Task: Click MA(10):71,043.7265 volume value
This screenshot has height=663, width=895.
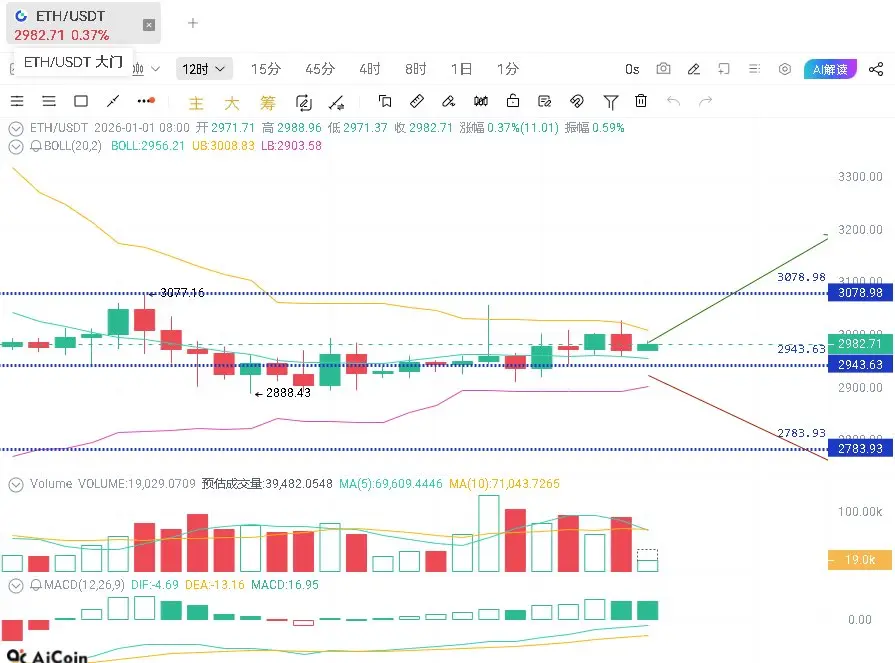Action: [x=504, y=484]
